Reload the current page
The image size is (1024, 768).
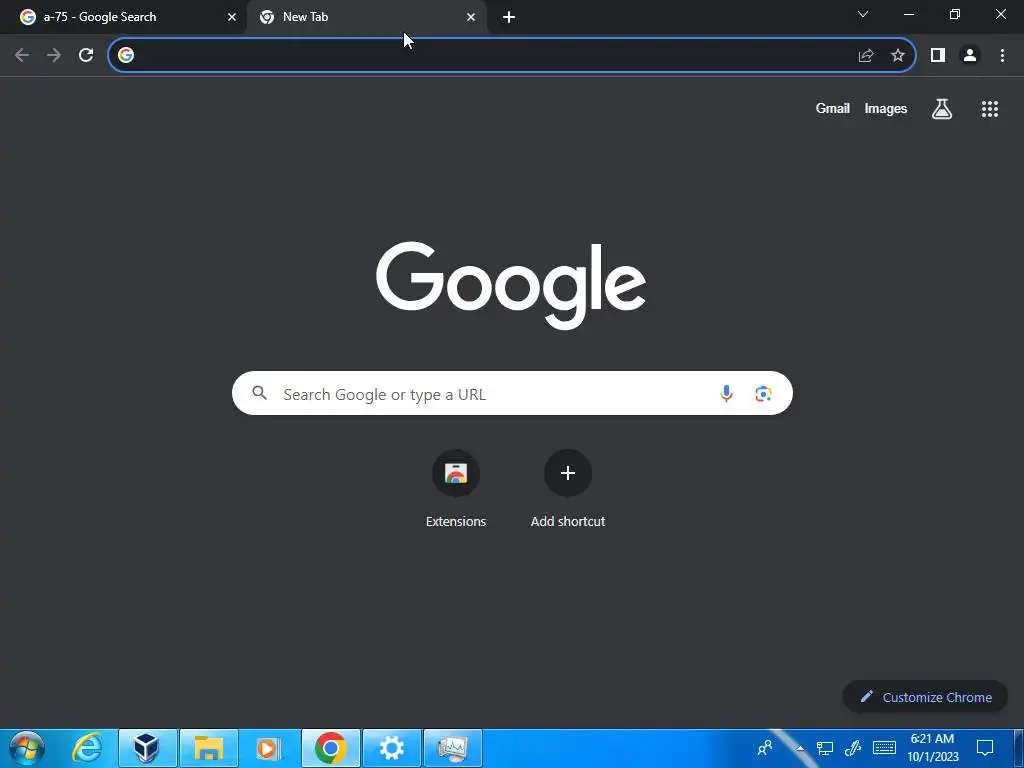click(x=86, y=56)
